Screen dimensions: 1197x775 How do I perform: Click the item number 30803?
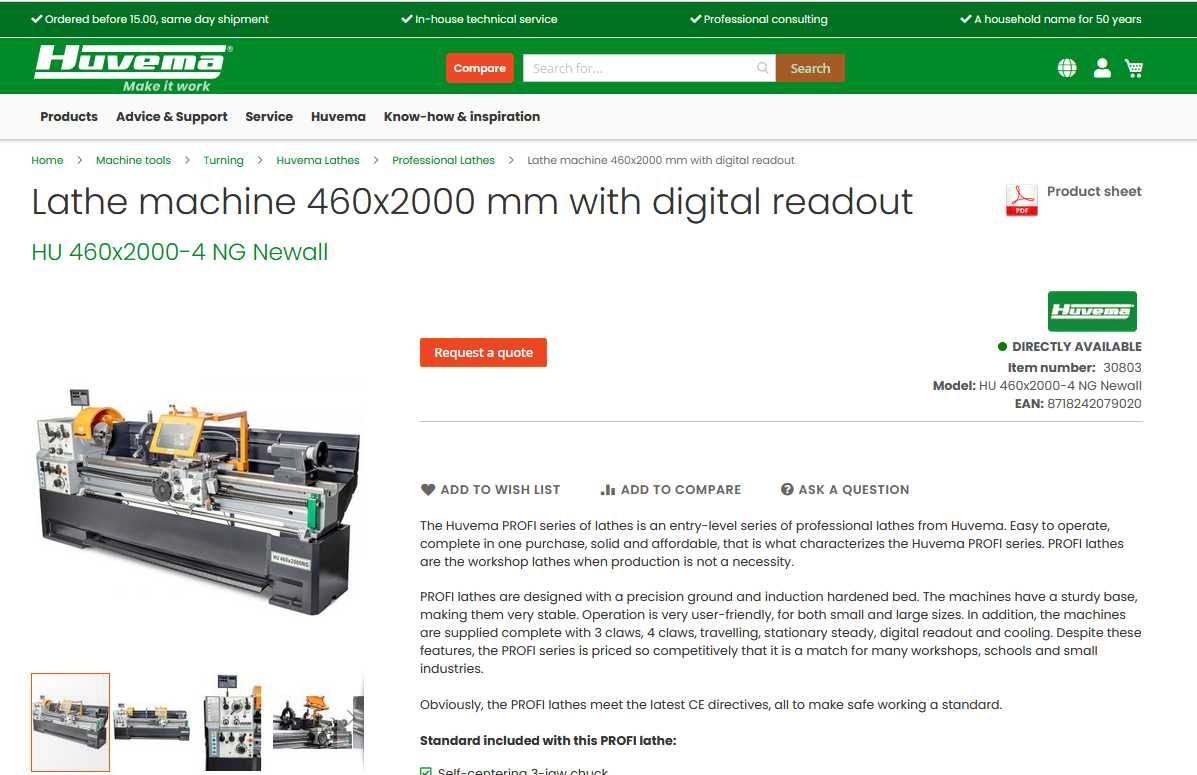pyautogui.click(x=1122, y=367)
